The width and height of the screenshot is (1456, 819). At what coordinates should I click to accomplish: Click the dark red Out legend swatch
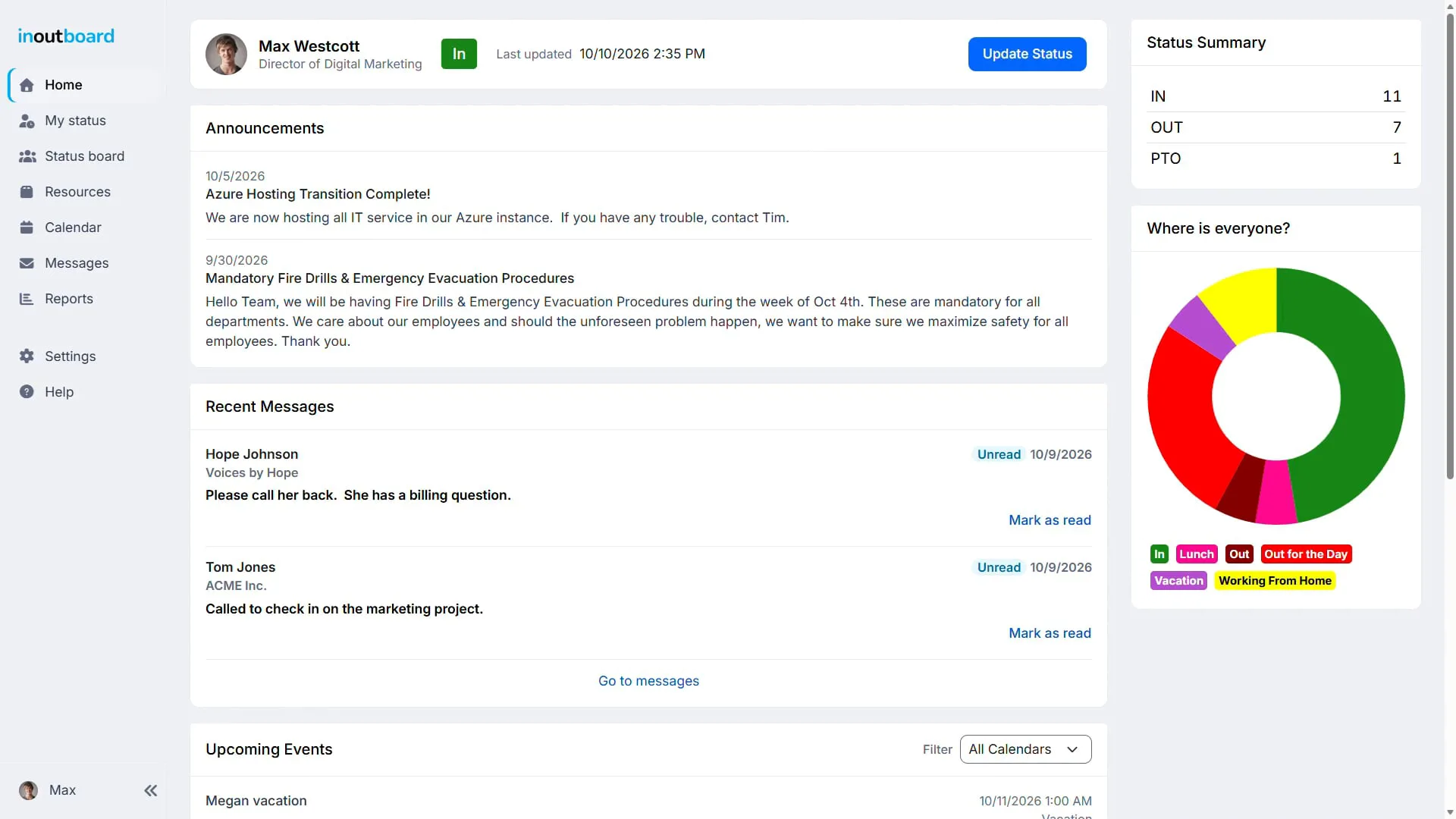click(1239, 554)
